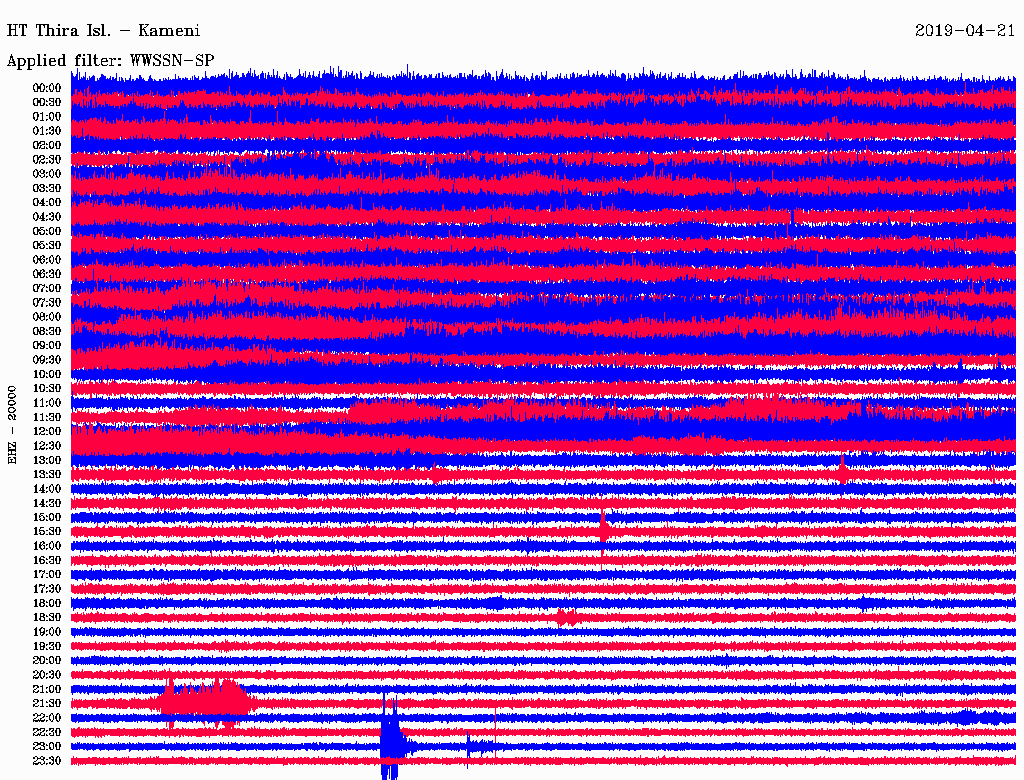Click the 13:00 time label
Image resolution: width=1024 pixels, height=780 pixels.
pos(47,461)
